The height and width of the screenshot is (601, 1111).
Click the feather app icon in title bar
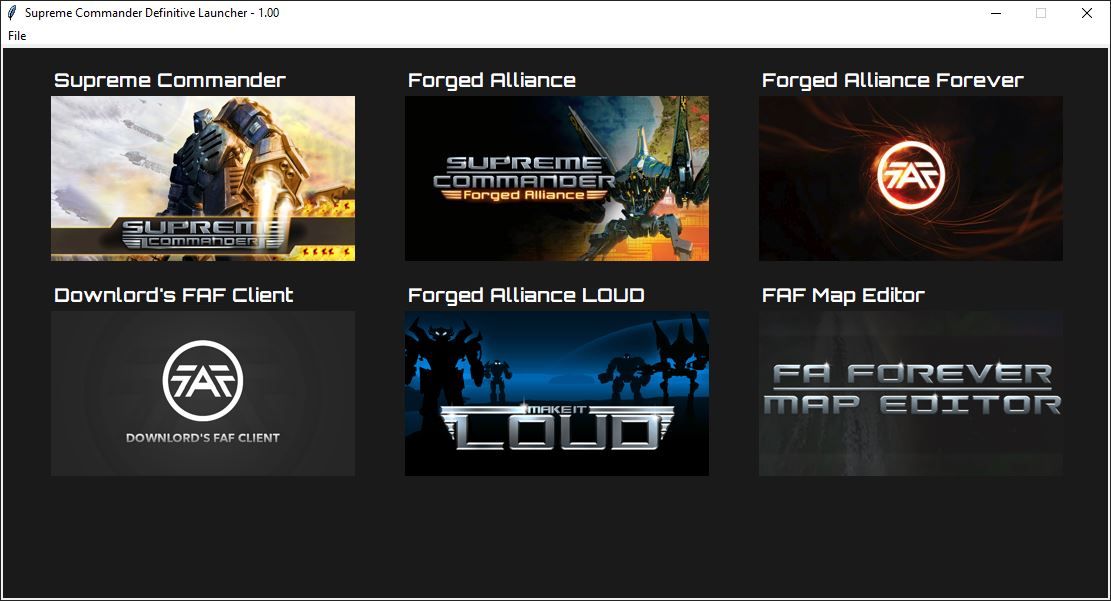point(12,13)
